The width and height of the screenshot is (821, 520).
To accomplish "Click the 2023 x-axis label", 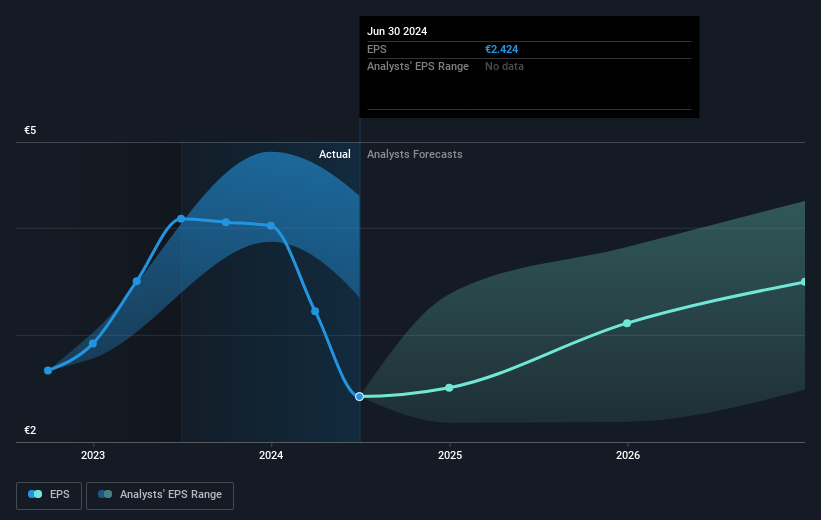I will pyautogui.click(x=93, y=455).
